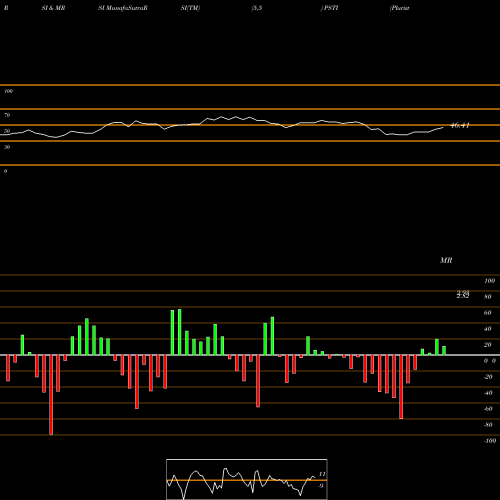Image resolution: width=500 pixels, height=500 pixels.
Task: Click the RSI axis label 100
Action: 8,91
